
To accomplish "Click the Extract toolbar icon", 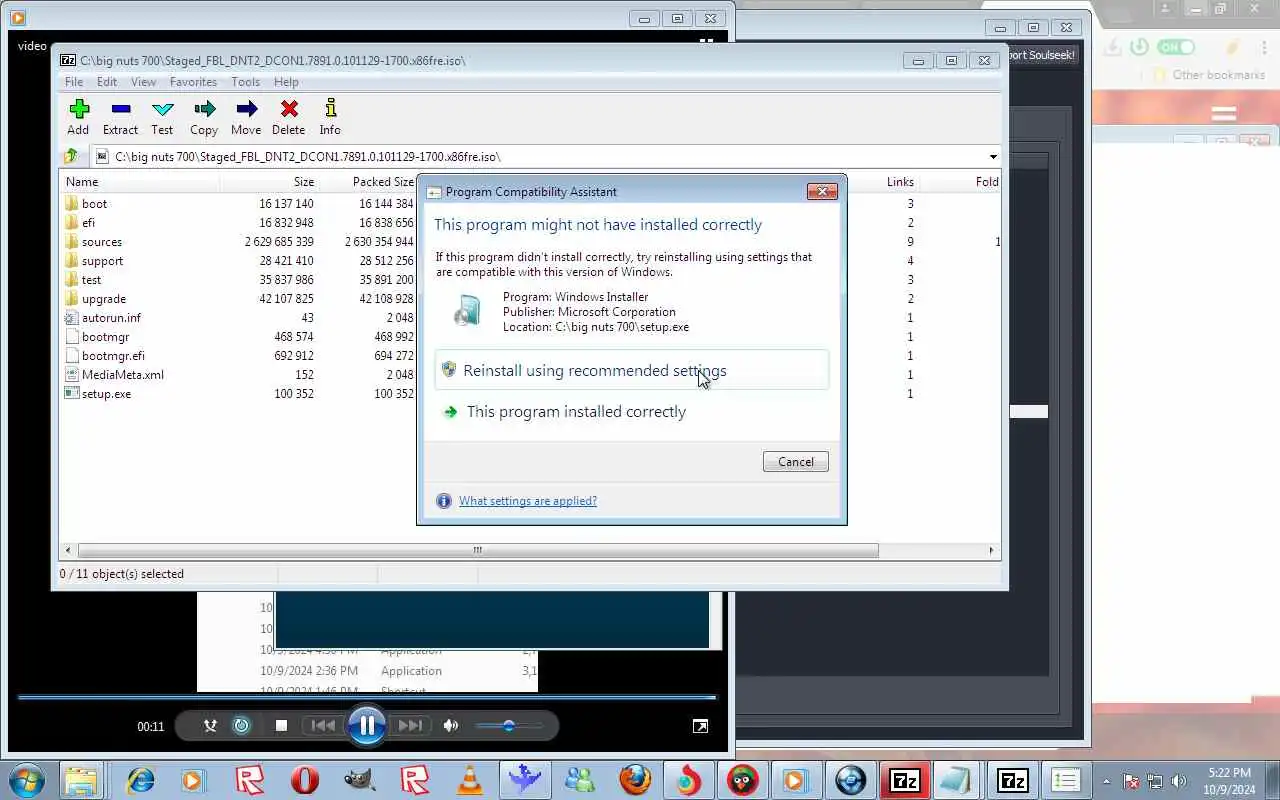I will click(120, 116).
